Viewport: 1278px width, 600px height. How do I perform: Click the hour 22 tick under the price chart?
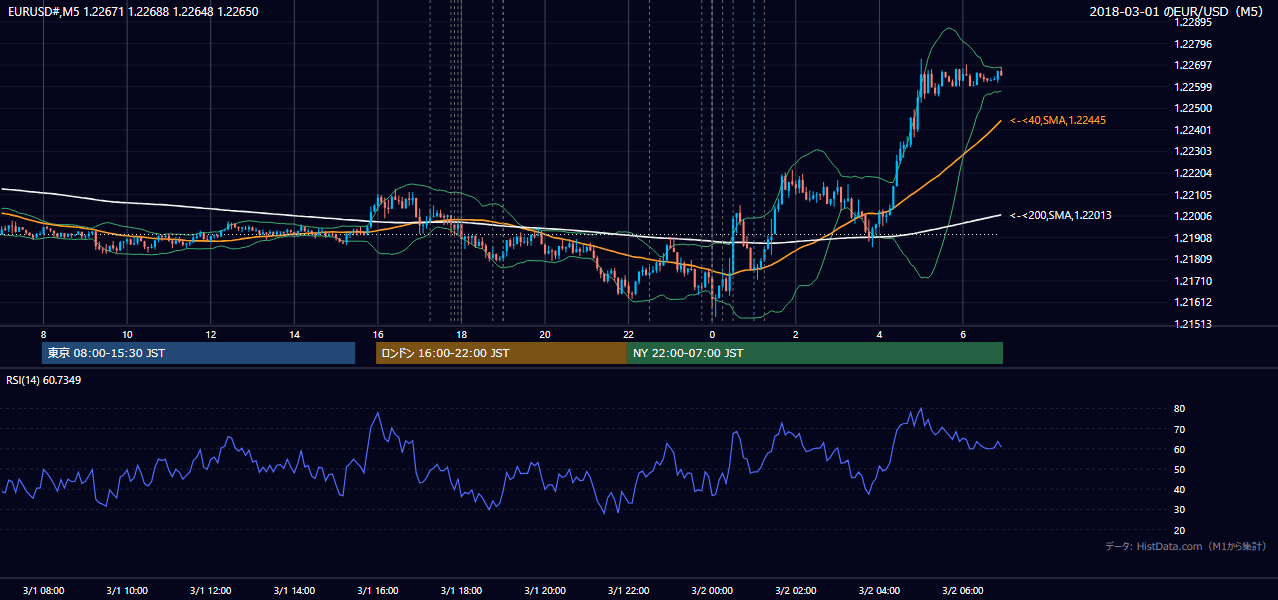point(628,333)
